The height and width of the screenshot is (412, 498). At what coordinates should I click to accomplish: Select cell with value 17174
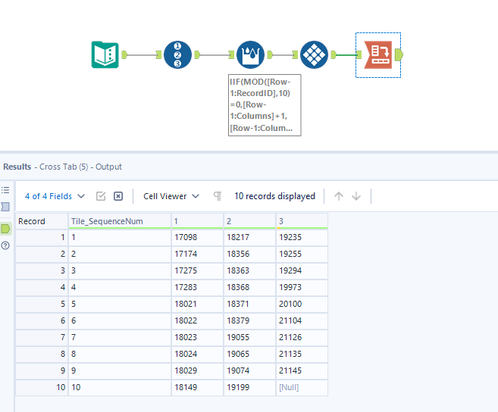(x=197, y=254)
